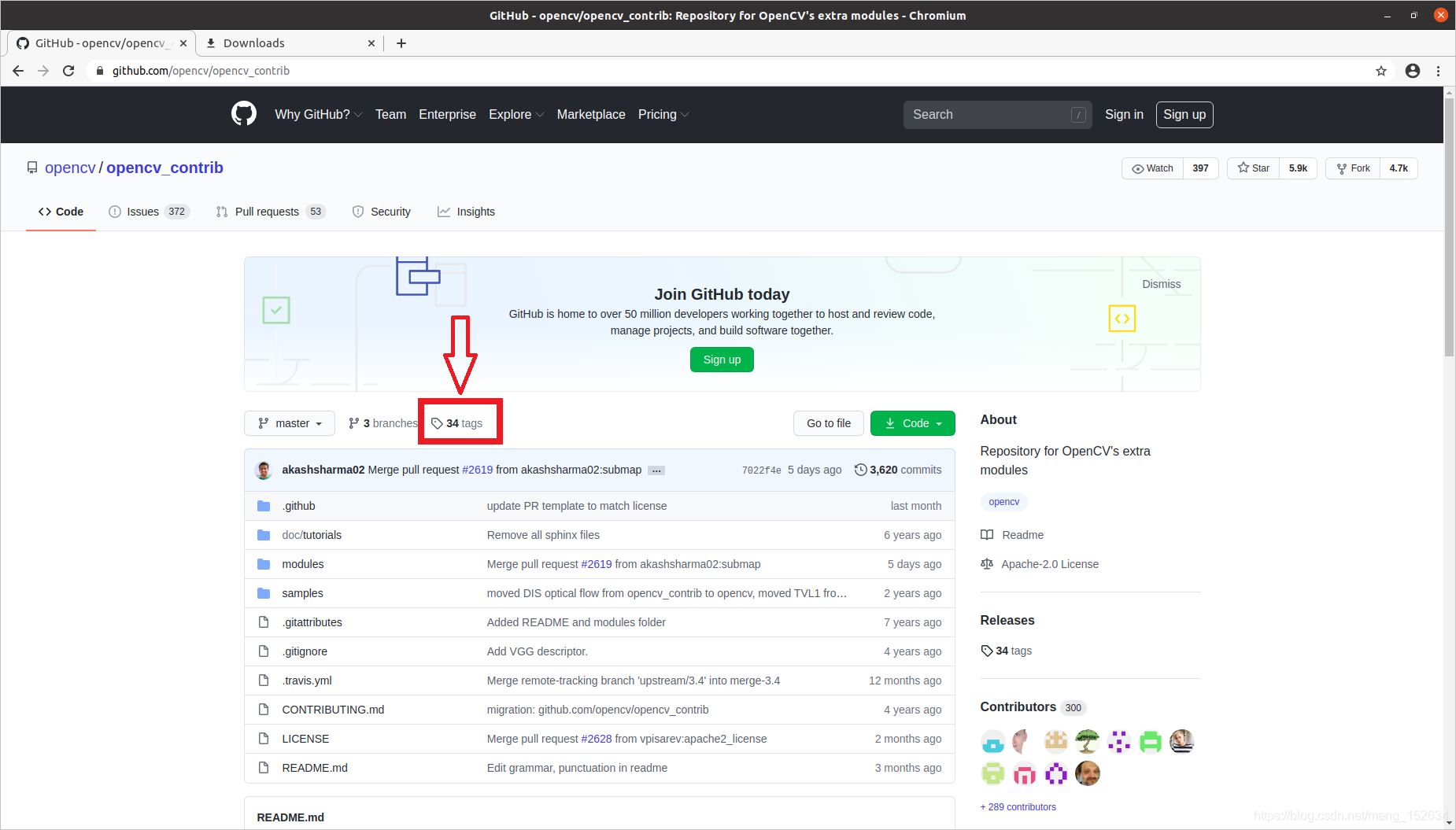Close the Downloads tab
This screenshot has width=1456, height=830.
(x=371, y=43)
